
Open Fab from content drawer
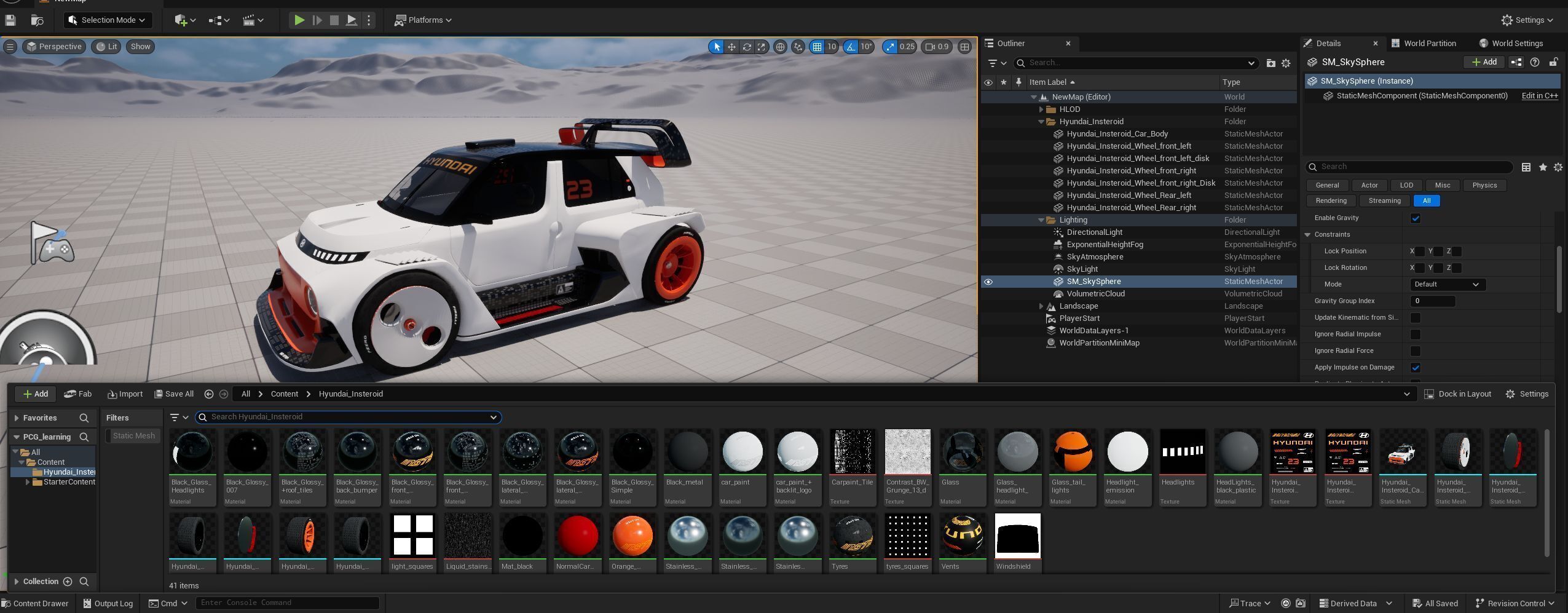(x=78, y=394)
